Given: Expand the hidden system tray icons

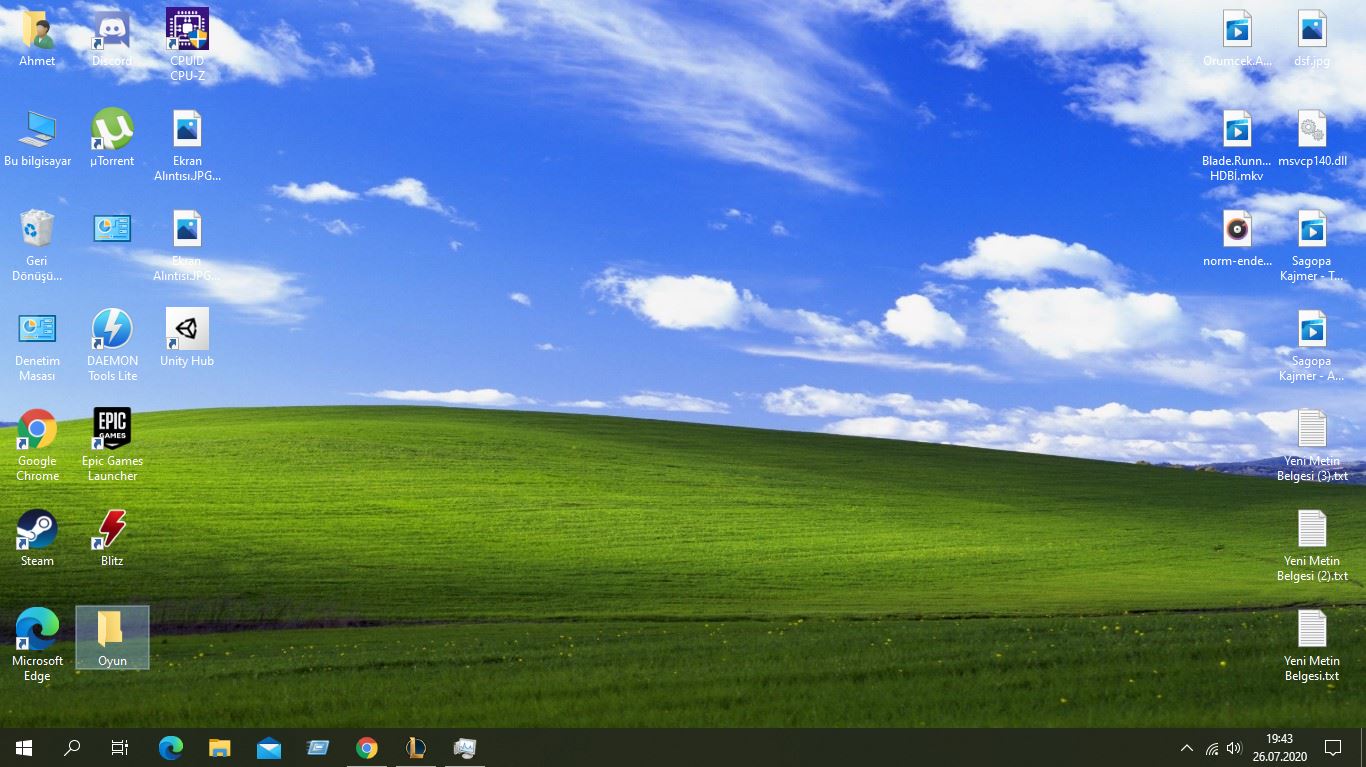Looking at the screenshot, I should pos(1187,747).
